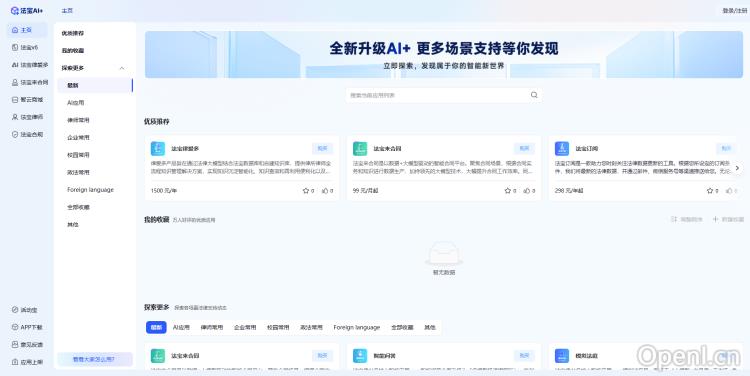This screenshot has width=750, height=376.
Task: Switch to the 其他 tab
Action: point(430,327)
